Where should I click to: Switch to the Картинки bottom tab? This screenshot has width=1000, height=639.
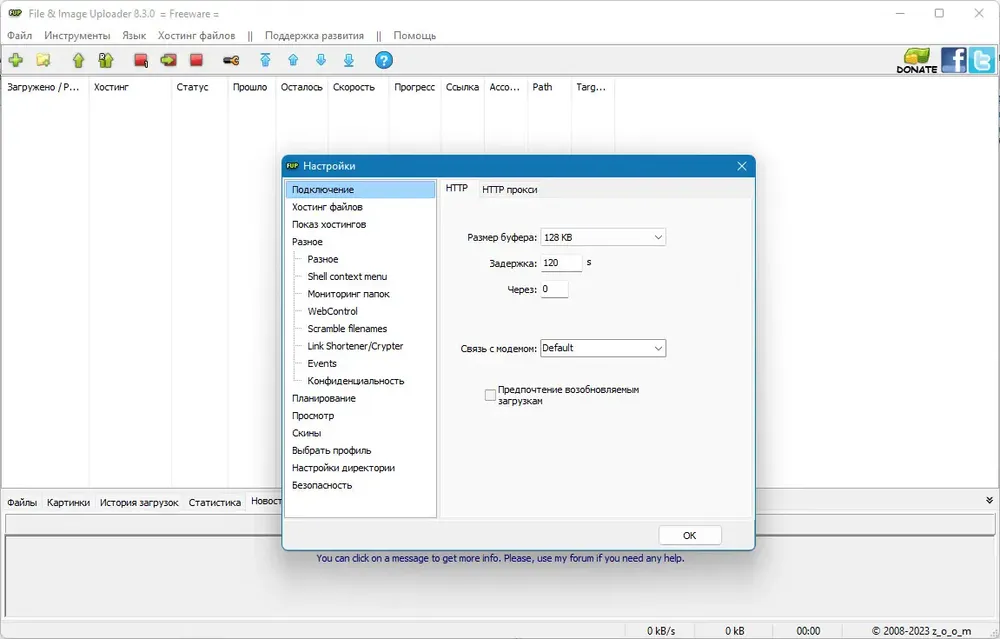click(x=68, y=503)
